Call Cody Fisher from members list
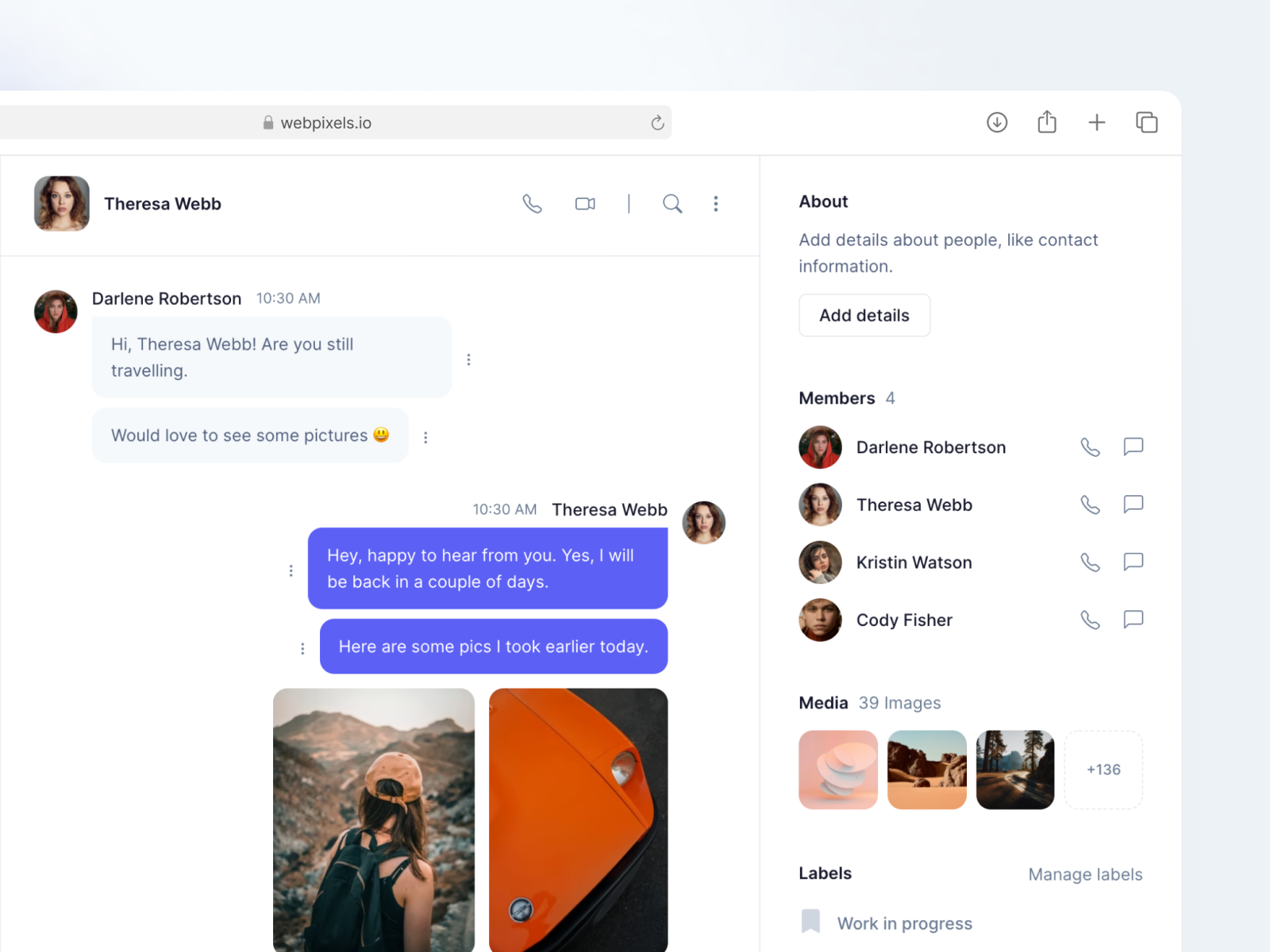The width and height of the screenshot is (1270, 952). (x=1090, y=620)
